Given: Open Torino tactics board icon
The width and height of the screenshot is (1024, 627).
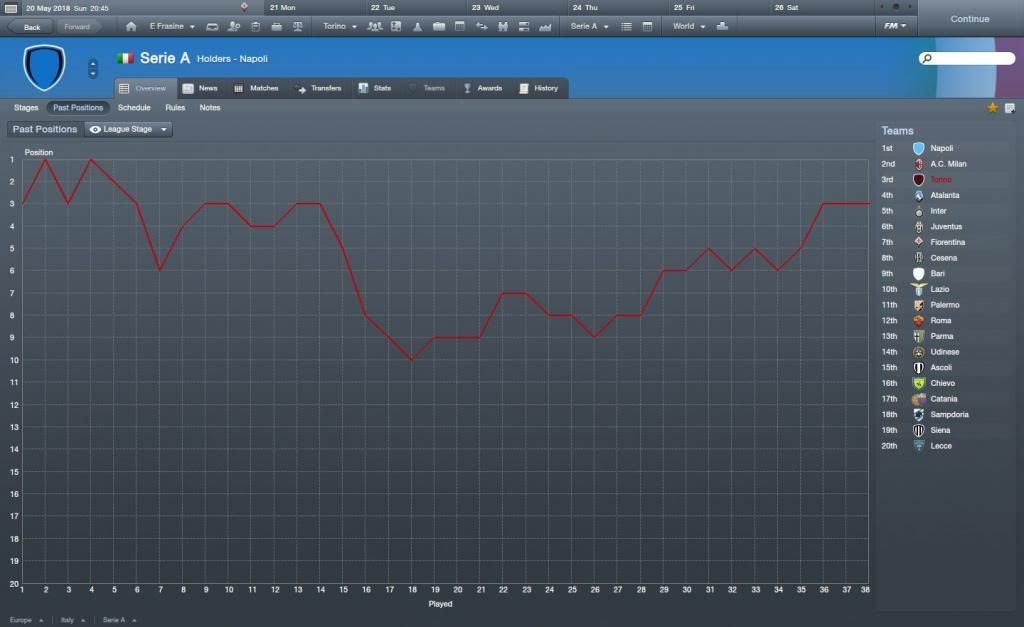Looking at the screenshot, I should coord(396,27).
